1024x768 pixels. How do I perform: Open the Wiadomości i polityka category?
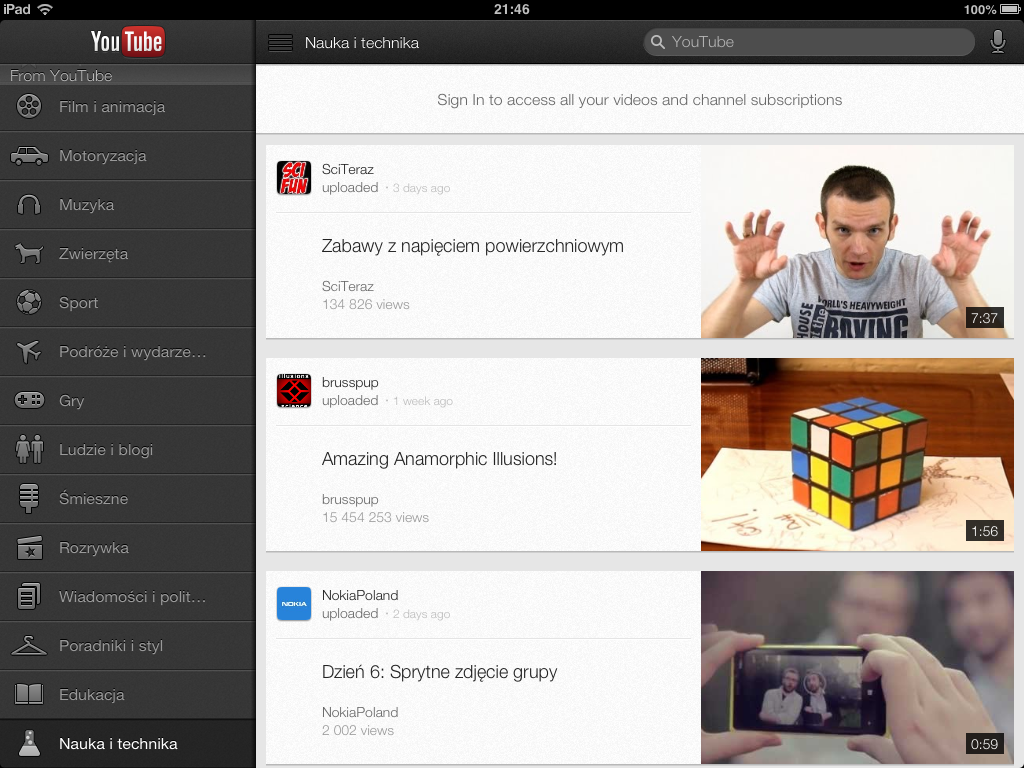(132, 597)
